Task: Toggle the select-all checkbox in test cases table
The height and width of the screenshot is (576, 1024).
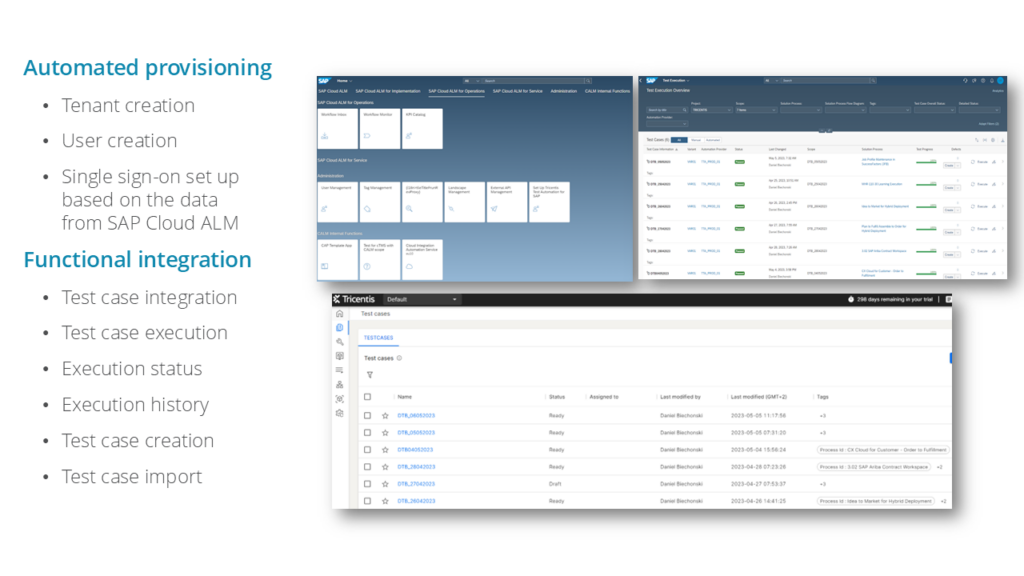Action: (366, 397)
